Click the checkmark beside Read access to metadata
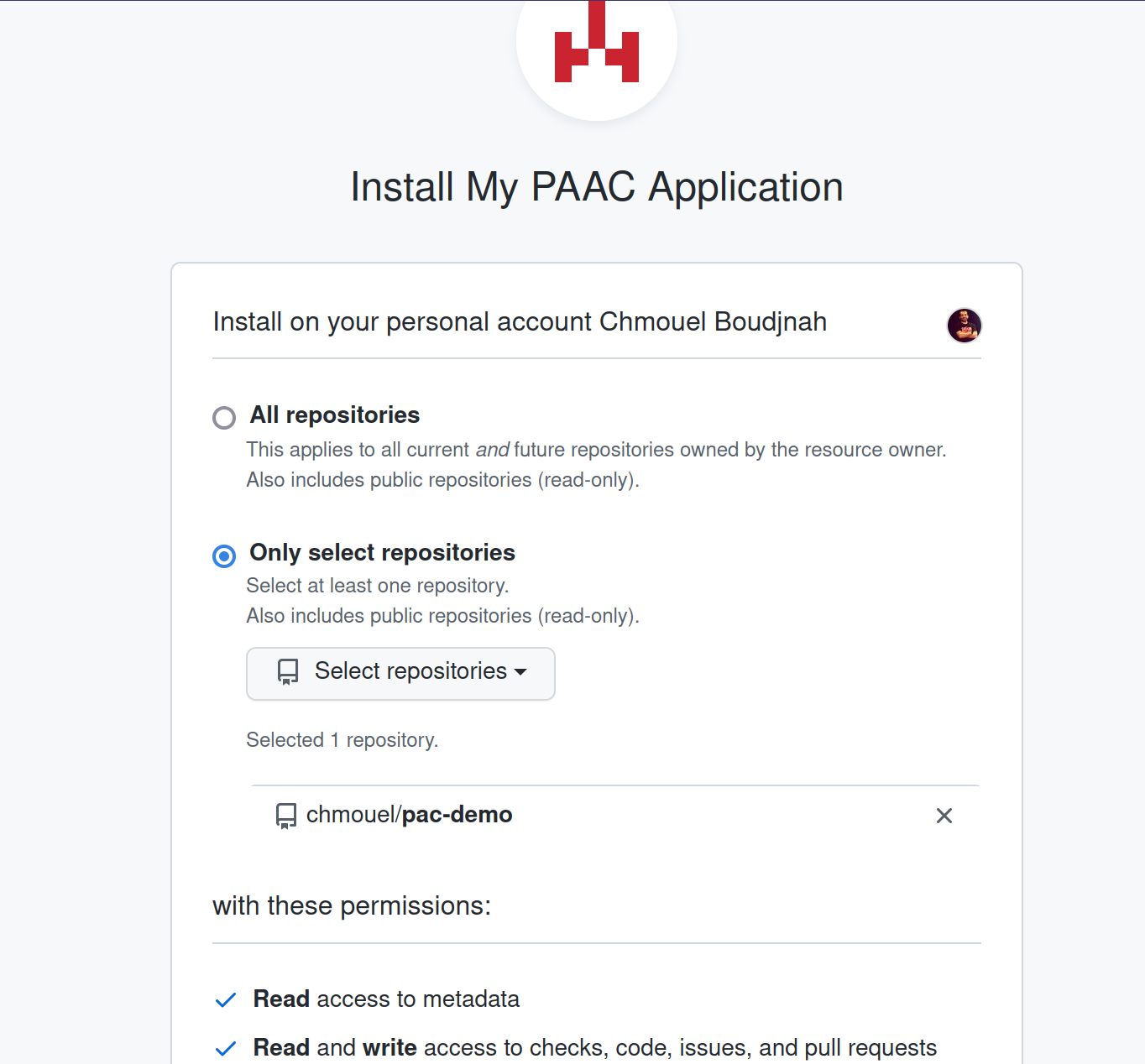The image size is (1145, 1064). 225,999
